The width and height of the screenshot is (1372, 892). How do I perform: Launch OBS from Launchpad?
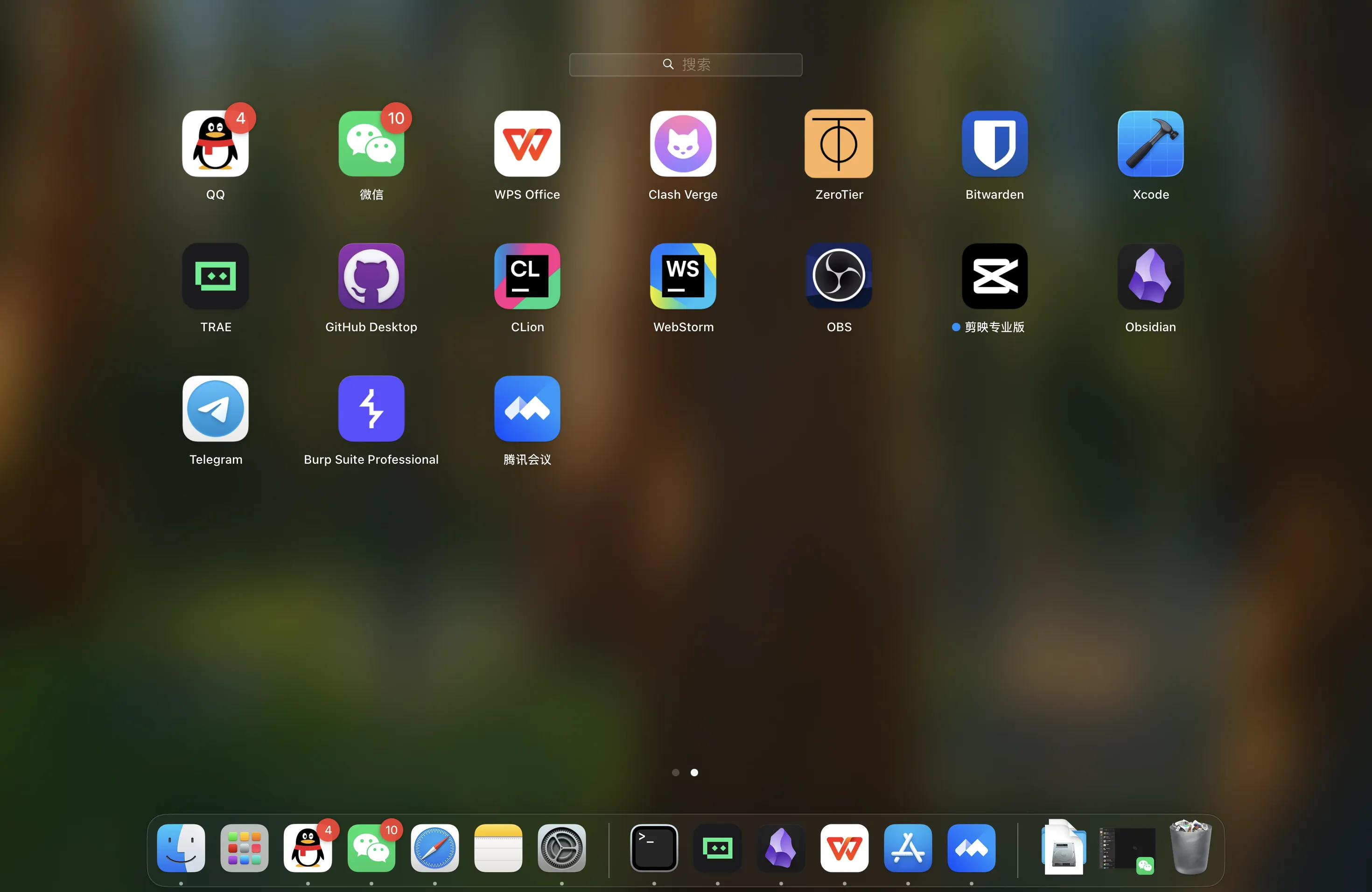coord(839,277)
